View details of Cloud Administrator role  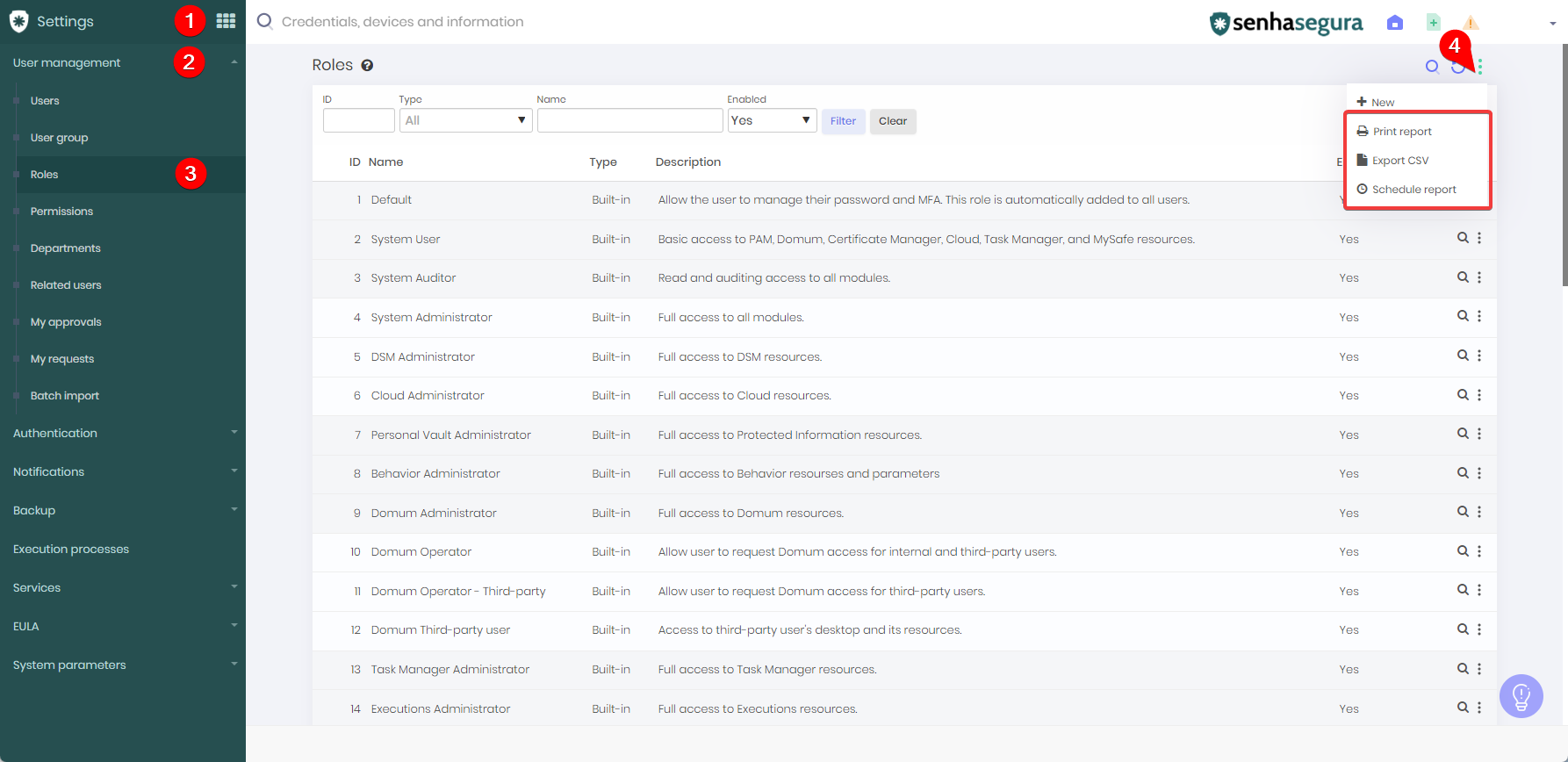tap(1463, 395)
